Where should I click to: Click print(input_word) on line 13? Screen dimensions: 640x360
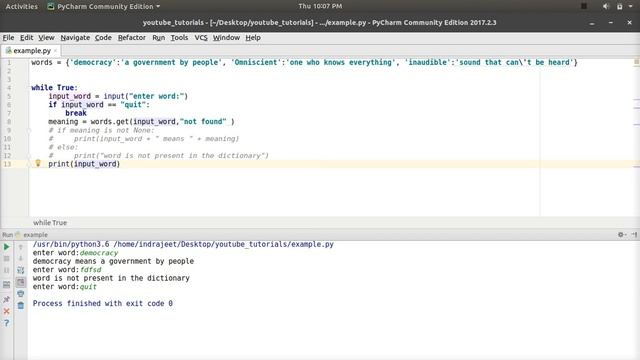coord(84,164)
